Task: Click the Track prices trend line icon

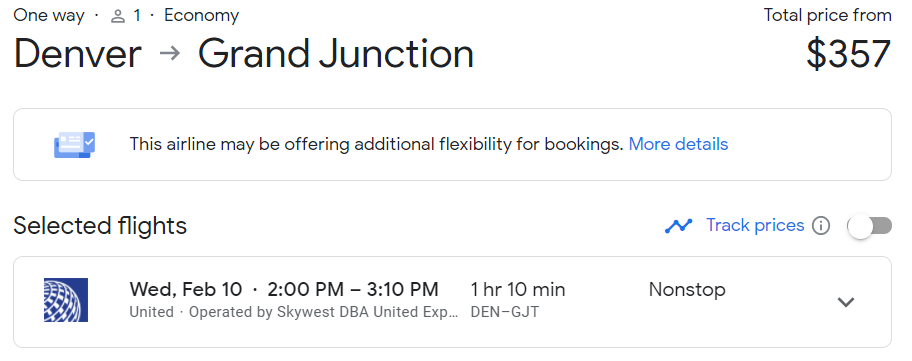Action: click(x=678, y=226)
